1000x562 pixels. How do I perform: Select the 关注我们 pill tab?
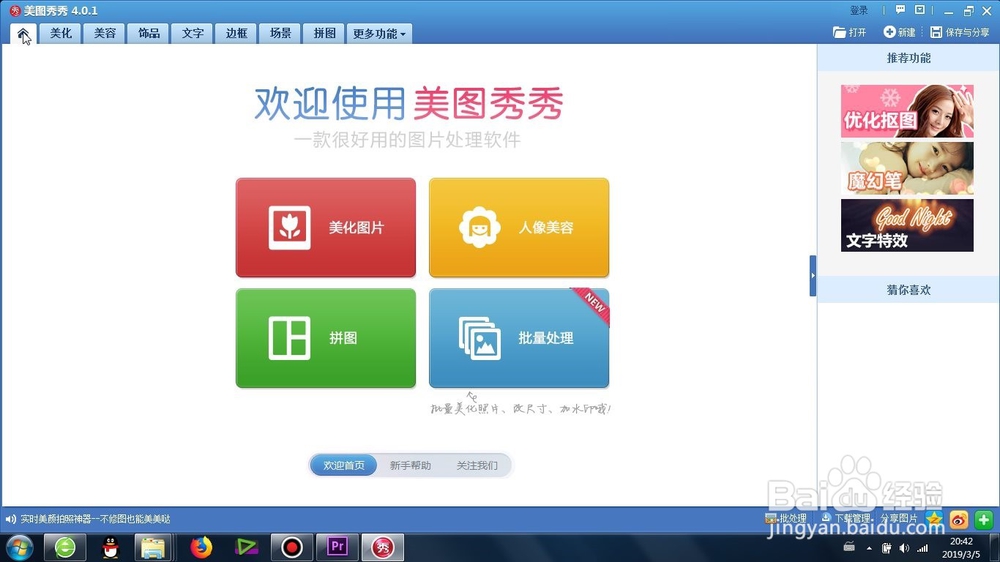pos(477,466)
